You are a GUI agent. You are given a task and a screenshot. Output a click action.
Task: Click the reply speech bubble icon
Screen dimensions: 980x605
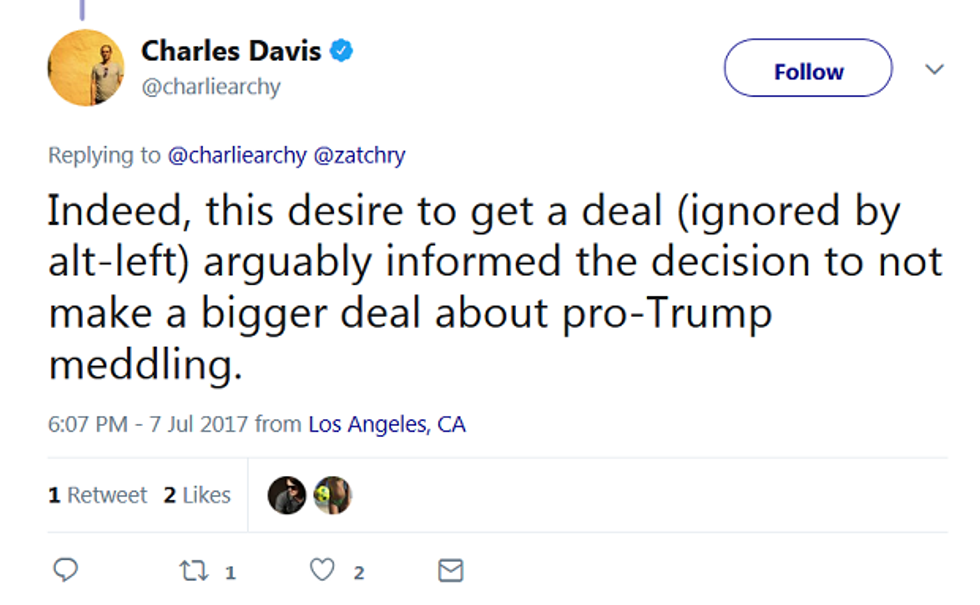click(x=65, y=571)
